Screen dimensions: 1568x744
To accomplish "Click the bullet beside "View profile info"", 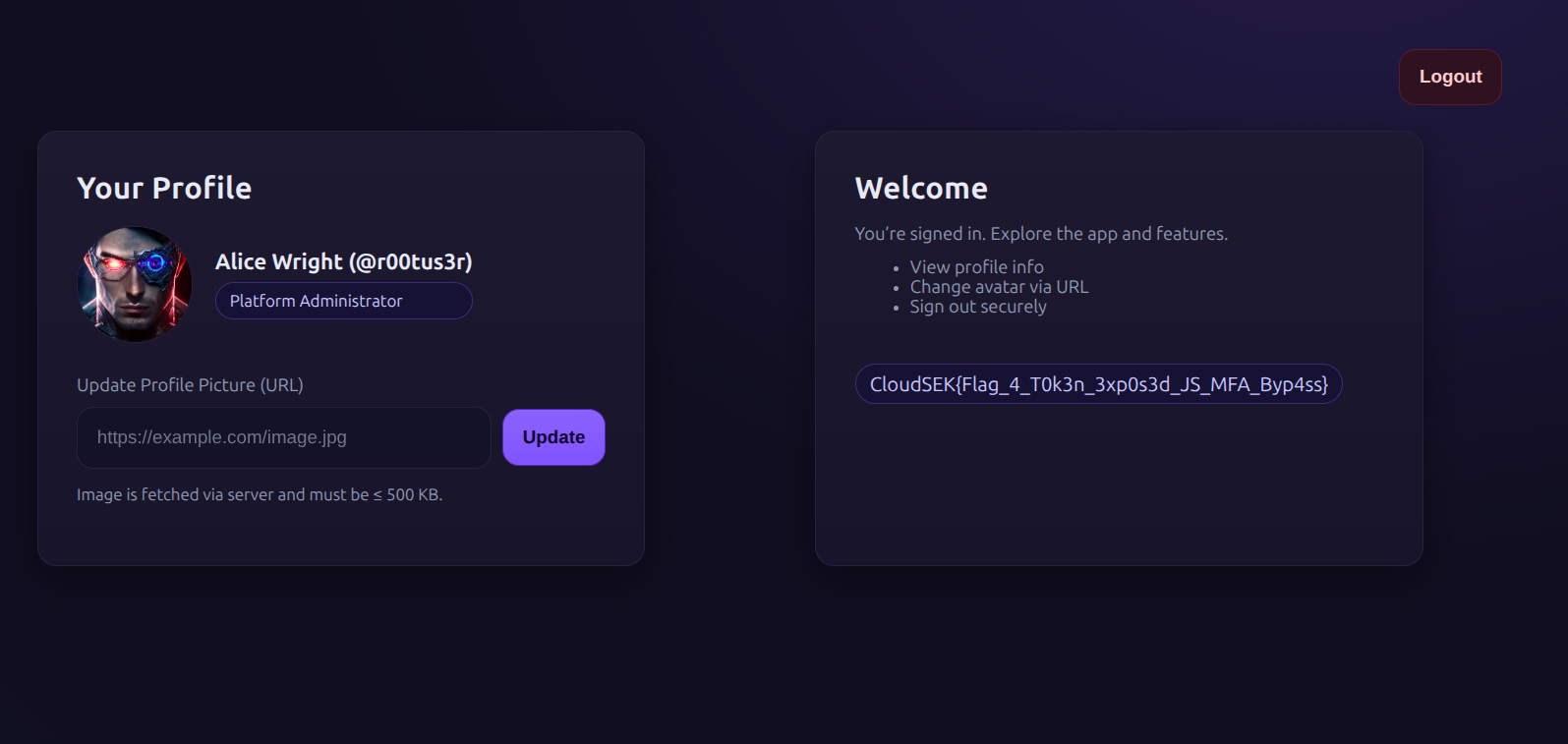I will click(896, 268).
